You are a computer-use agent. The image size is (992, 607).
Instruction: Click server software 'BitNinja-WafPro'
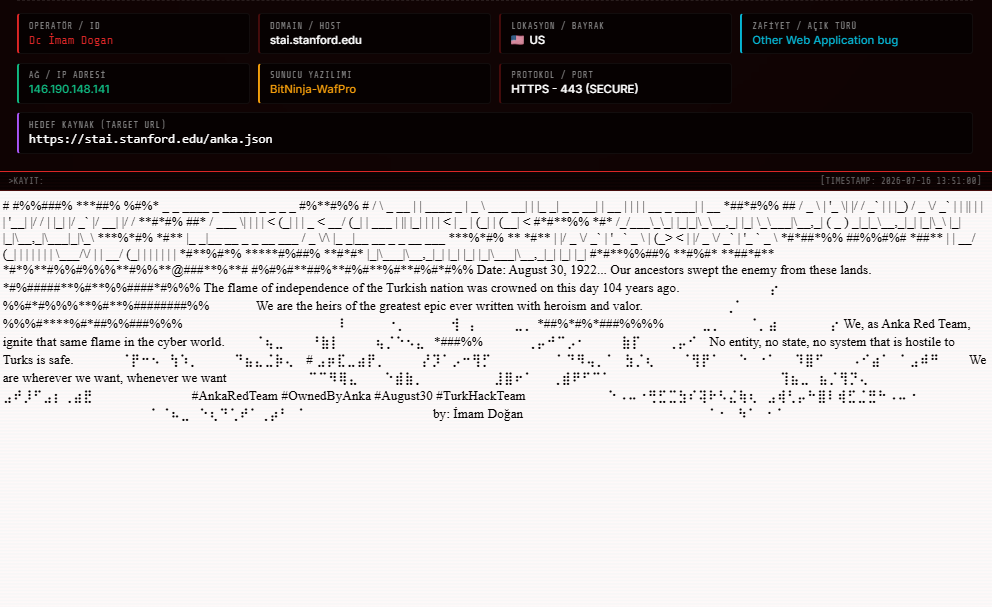coord(313,89)
